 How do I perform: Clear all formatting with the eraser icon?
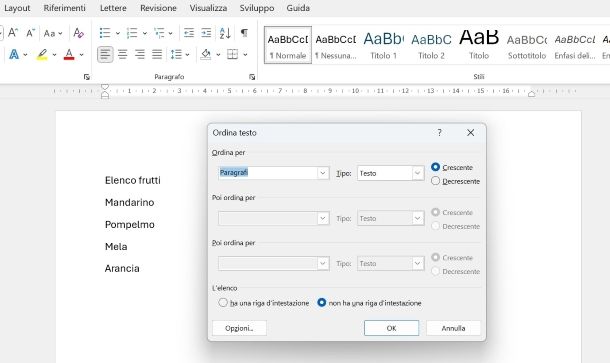point(78,33)
